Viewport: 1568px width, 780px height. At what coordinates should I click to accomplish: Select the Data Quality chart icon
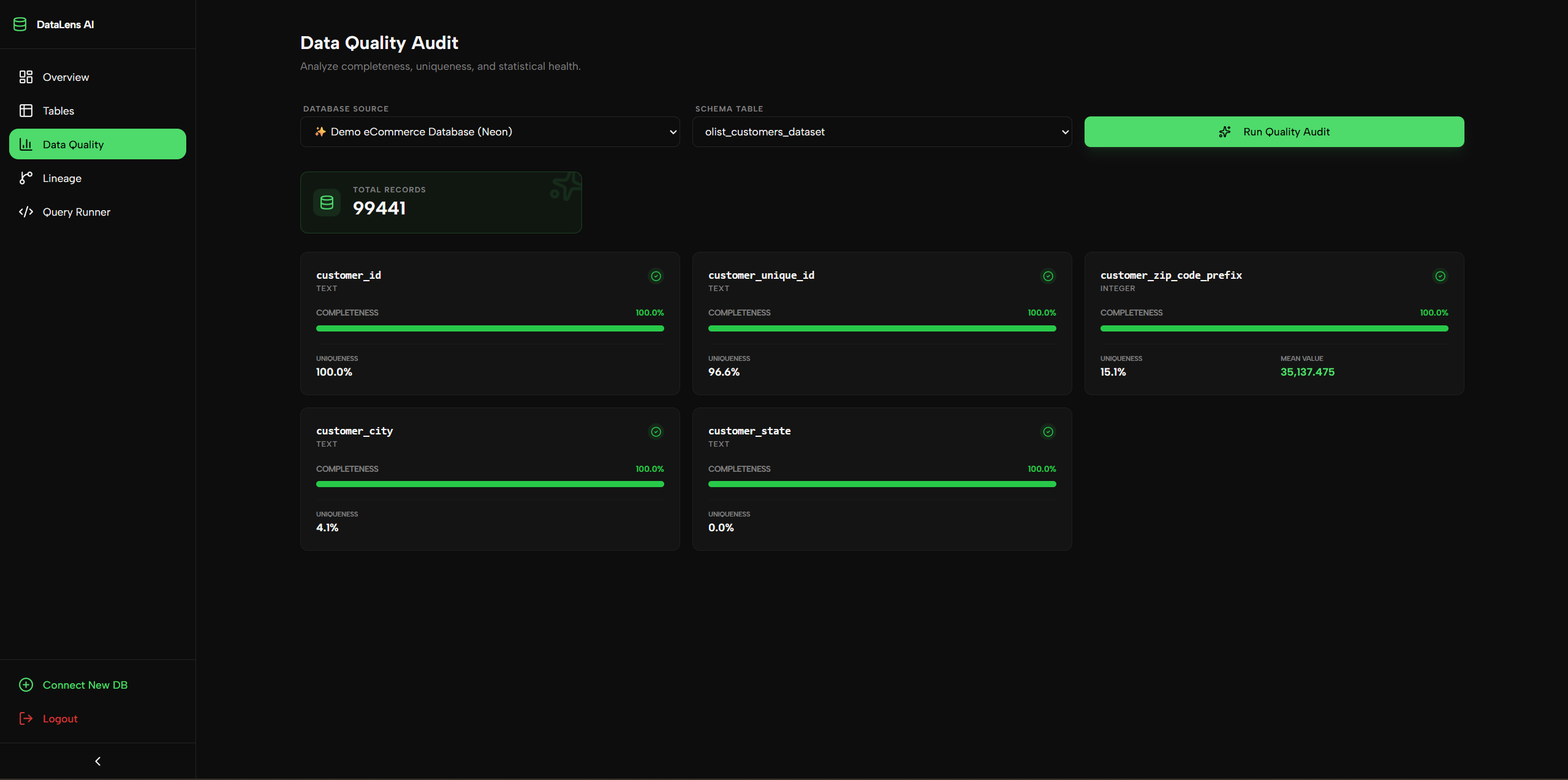point(26,144)
